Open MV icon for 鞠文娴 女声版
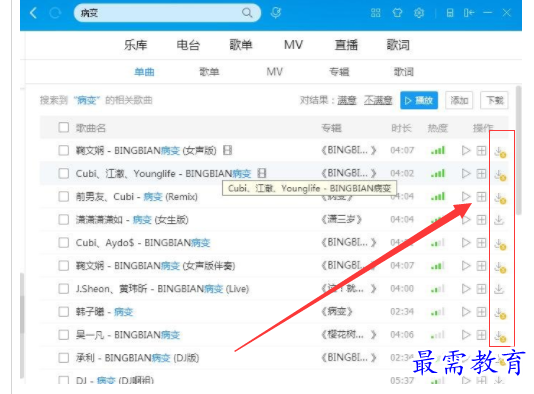The height and width of the screenshot is (394, 534). [x=227, y=150]
